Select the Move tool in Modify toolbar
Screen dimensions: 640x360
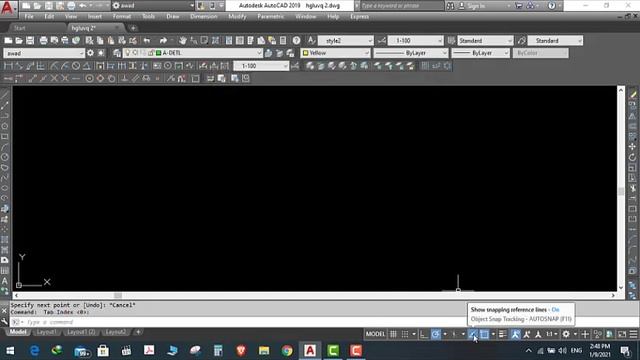[632, 147]
